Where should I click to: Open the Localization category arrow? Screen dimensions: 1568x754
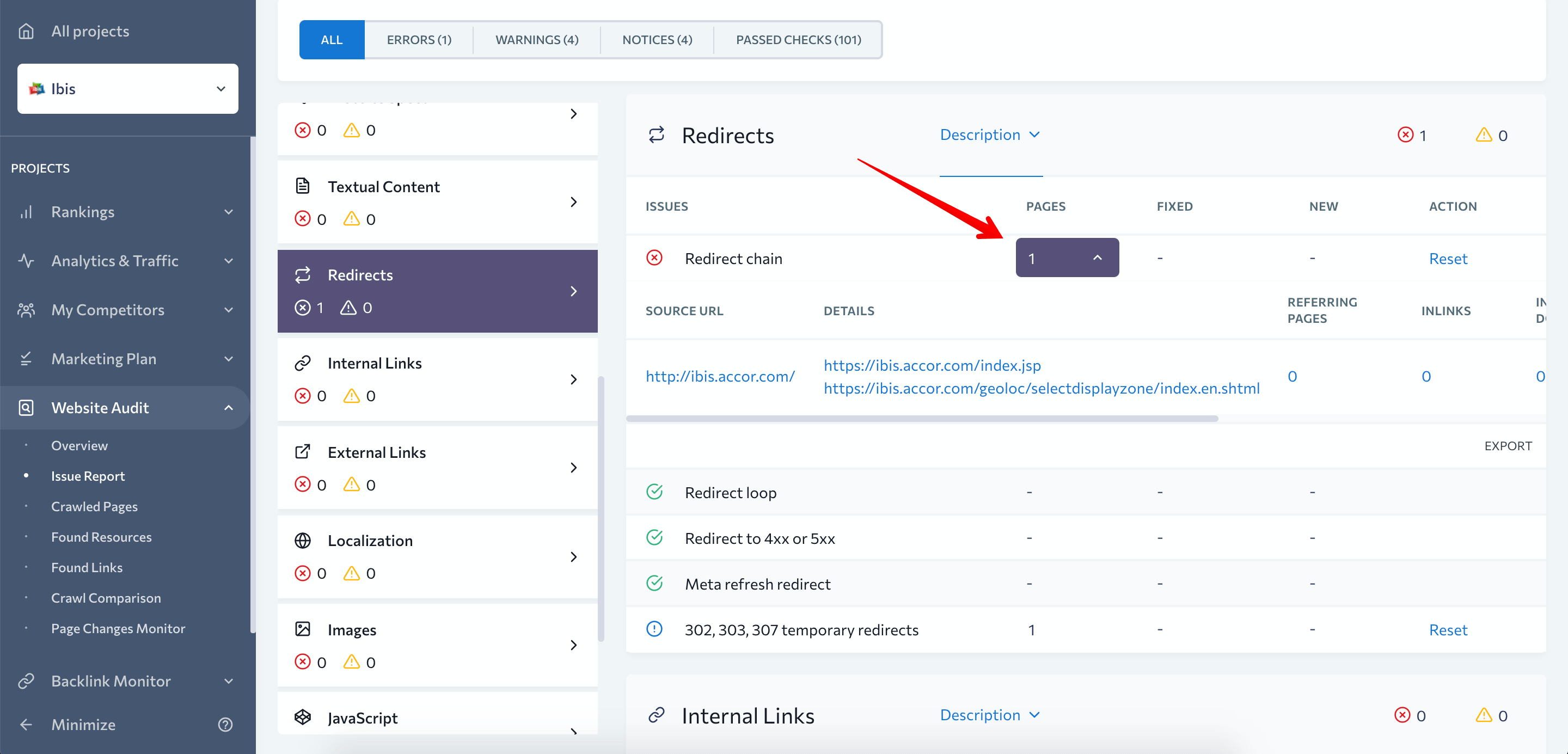573,557
